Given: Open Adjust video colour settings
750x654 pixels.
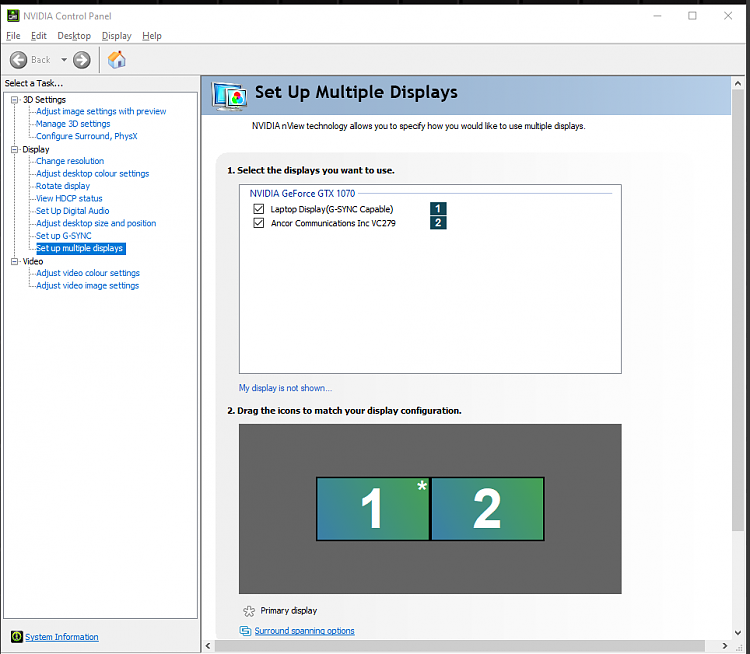Looking at the screenshot, I should click(x=88, y=273).
